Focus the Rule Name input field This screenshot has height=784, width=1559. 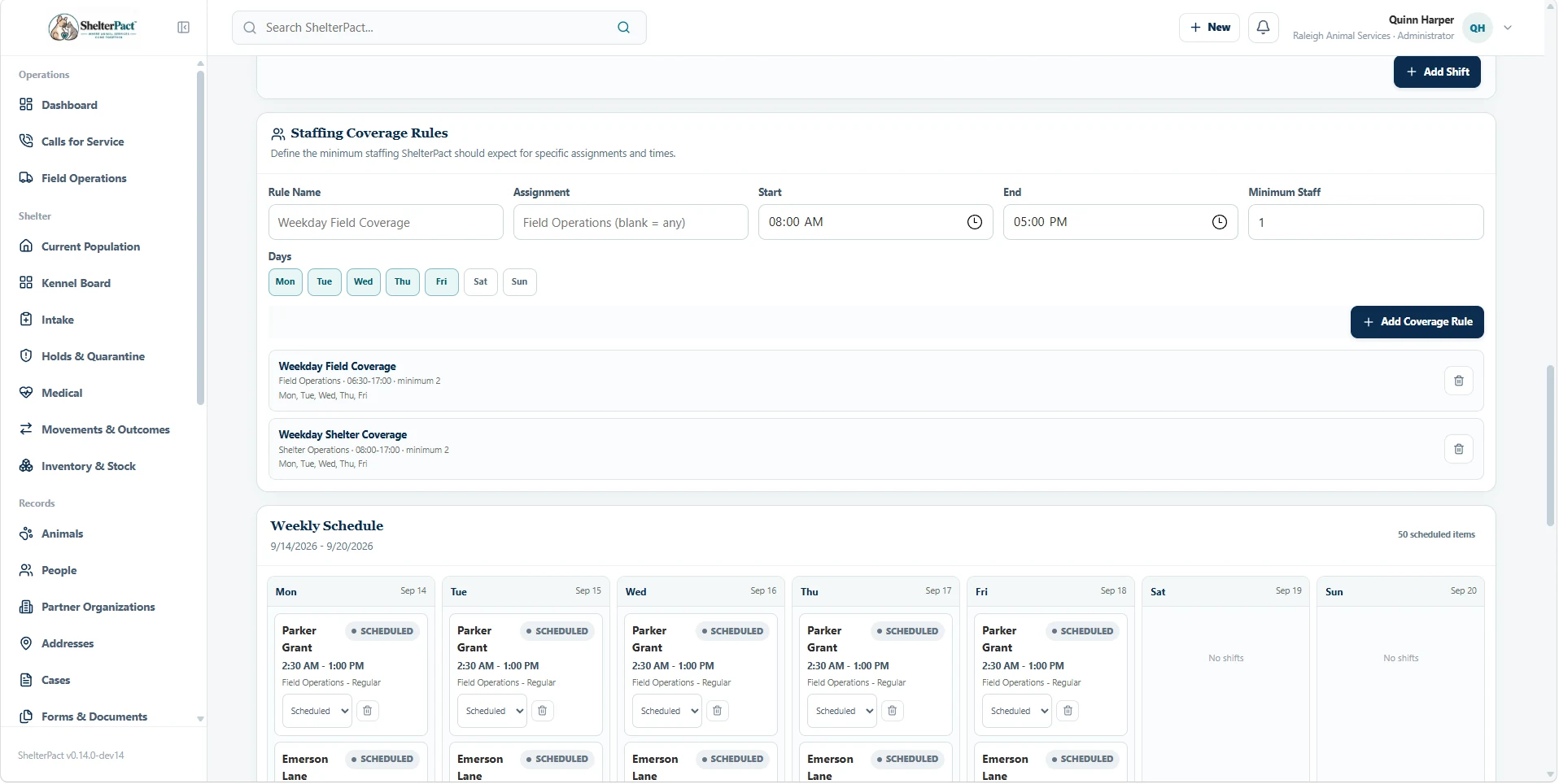[x=386, y=222]
